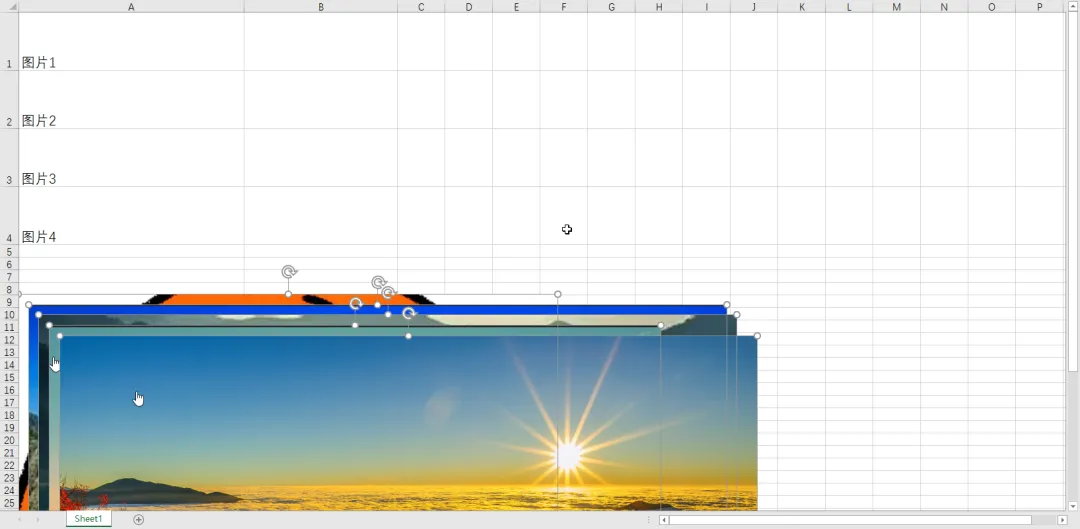Select row 2 header
This screenshot has width=1080, height=529.
9,99
